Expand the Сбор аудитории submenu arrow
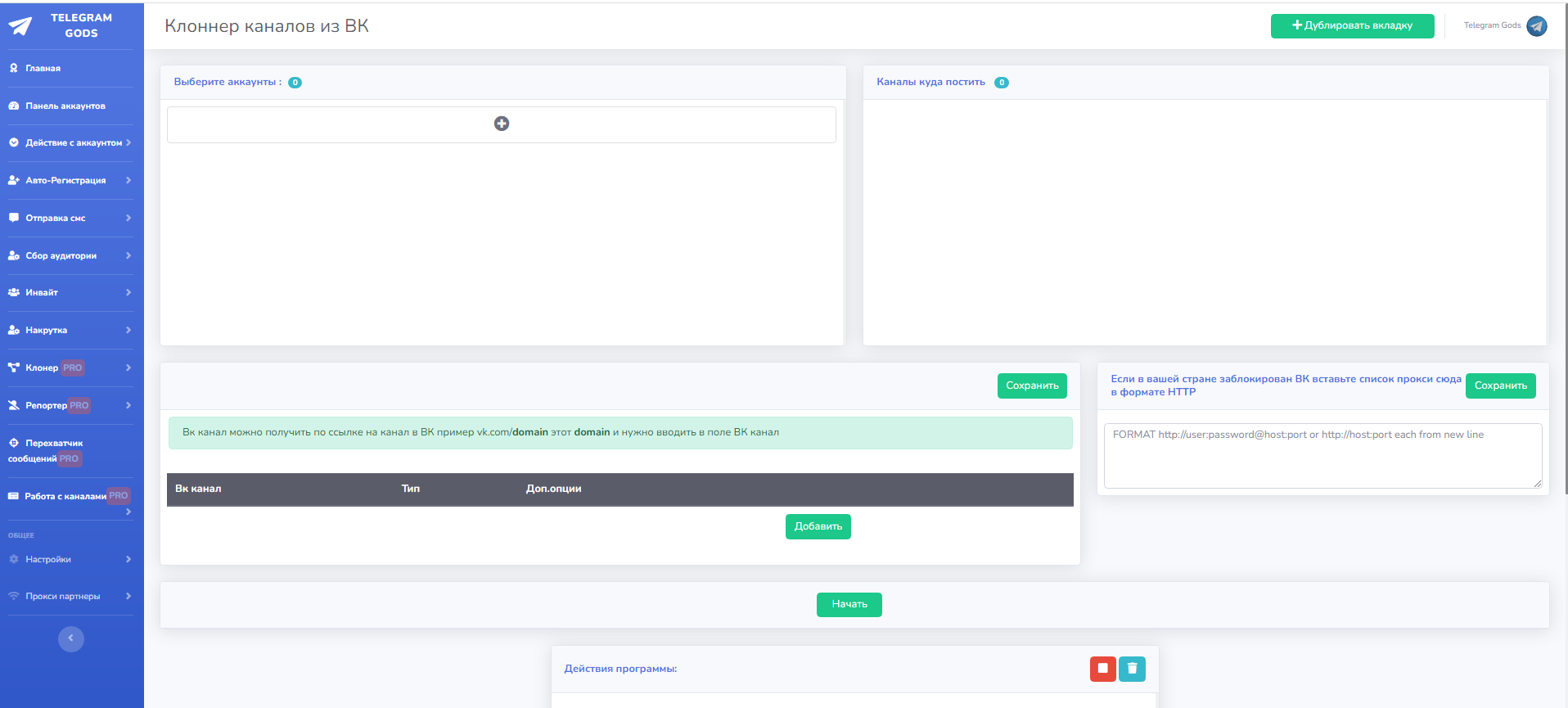Image resolution: width=1568 pixels, height=708 pixels. (128, 255)
